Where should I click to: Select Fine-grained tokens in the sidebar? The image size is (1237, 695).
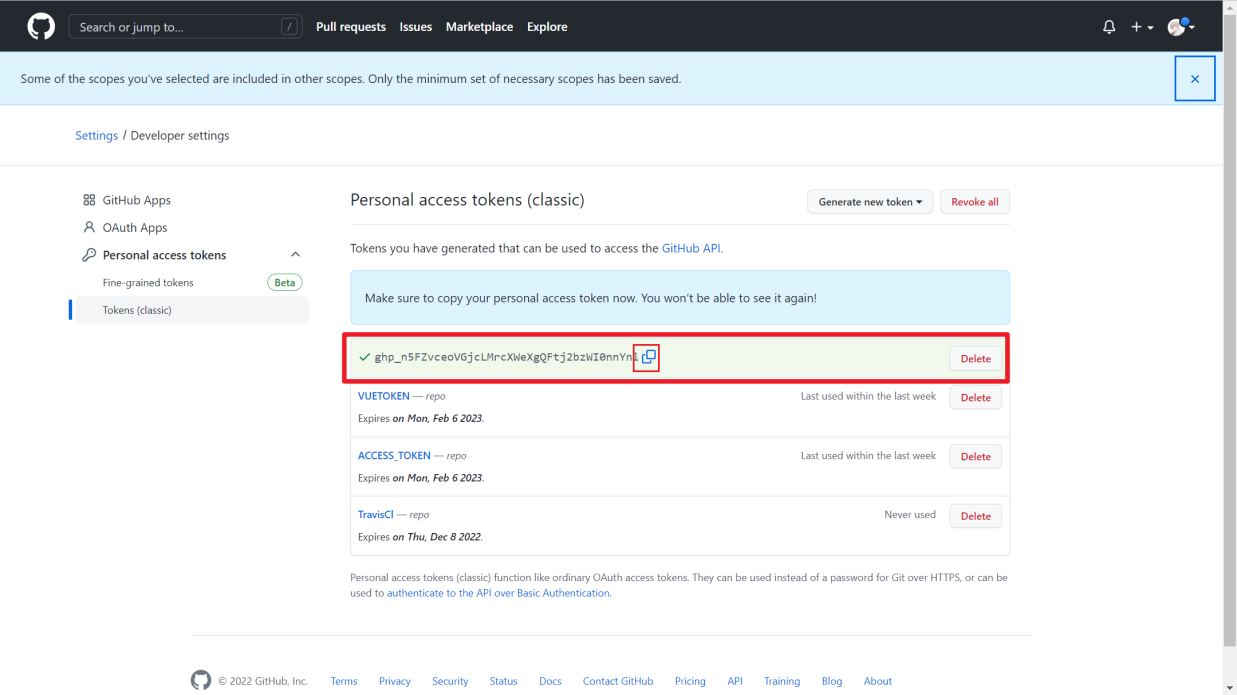click(148, 283)
